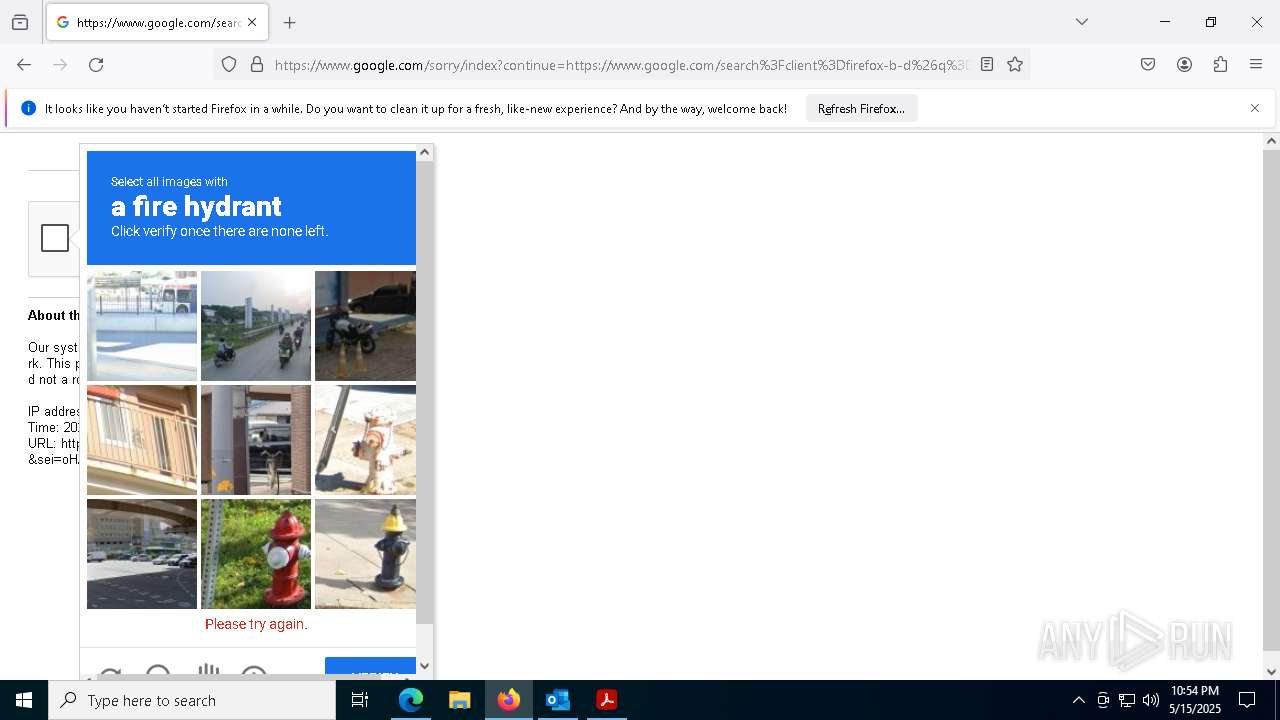Open the Windows Start menu
The width and height of the screenshot is (1280, 720).
tap(24, 700)
